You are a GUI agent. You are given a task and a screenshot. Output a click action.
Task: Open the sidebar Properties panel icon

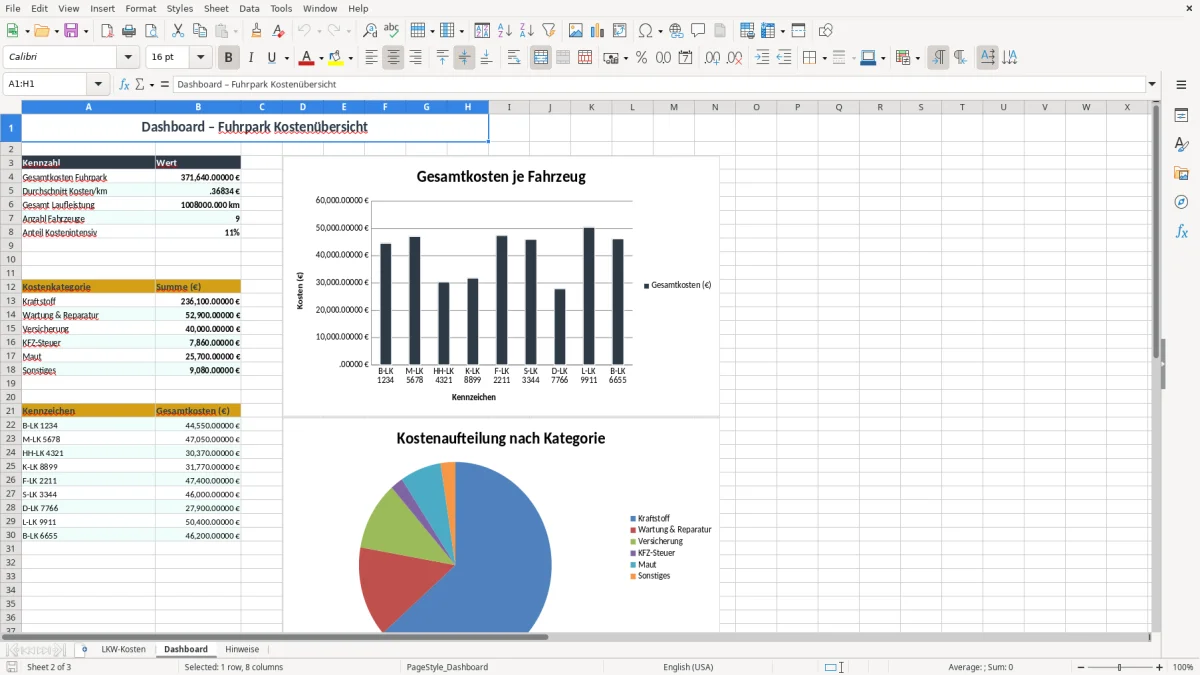click(1181, 116)
